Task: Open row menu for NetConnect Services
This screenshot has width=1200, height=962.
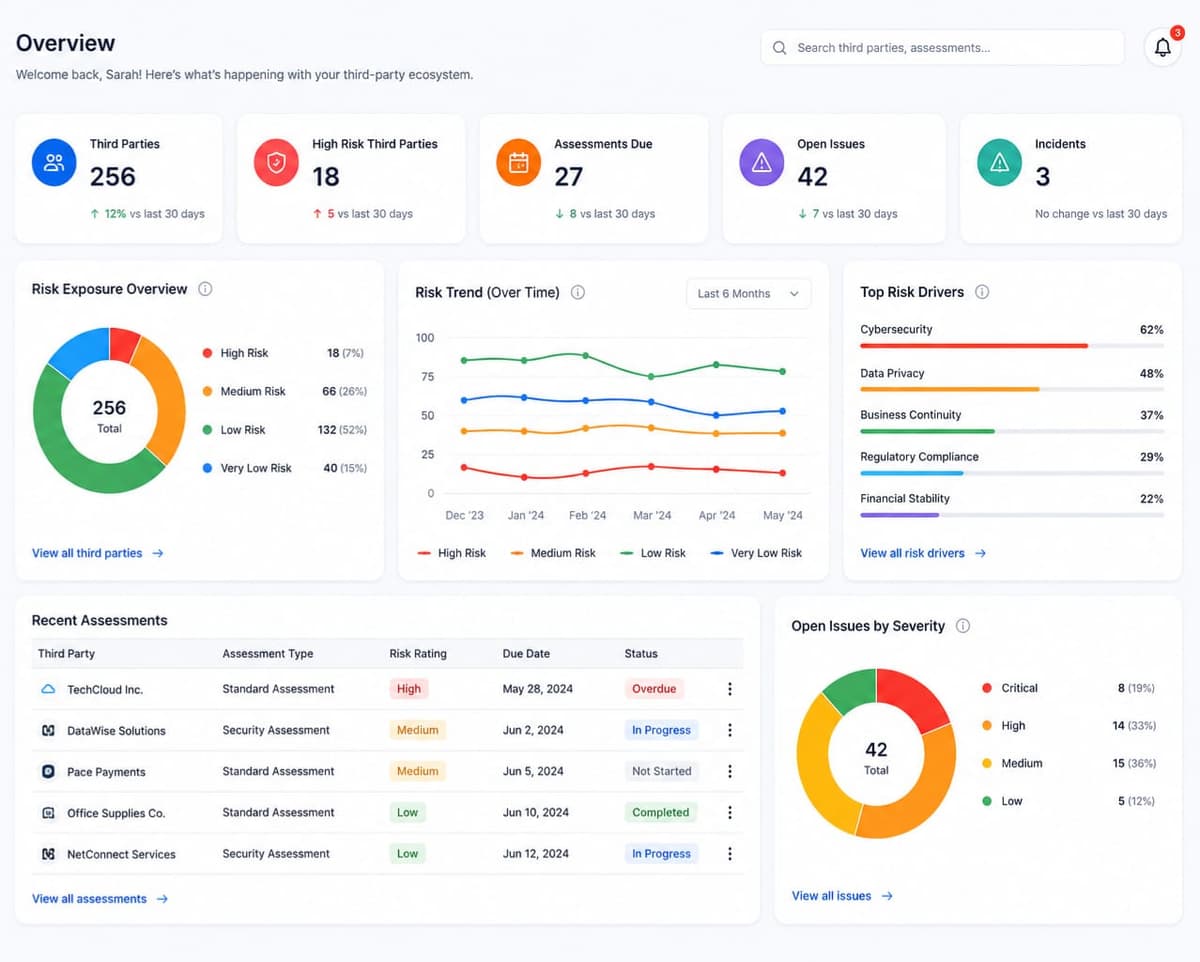Action: tap(730, 854)
